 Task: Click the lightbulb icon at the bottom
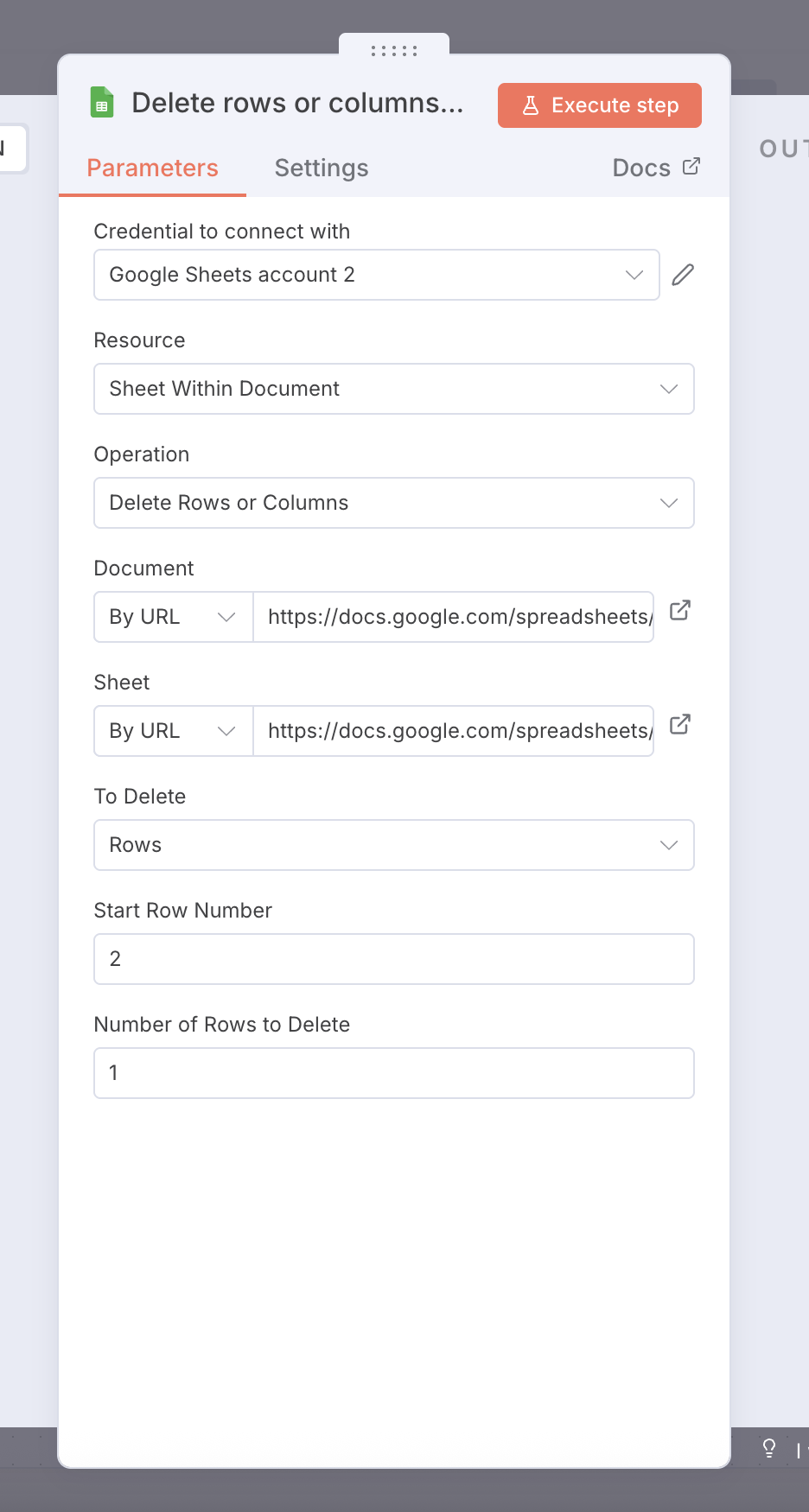(769, 1448)
